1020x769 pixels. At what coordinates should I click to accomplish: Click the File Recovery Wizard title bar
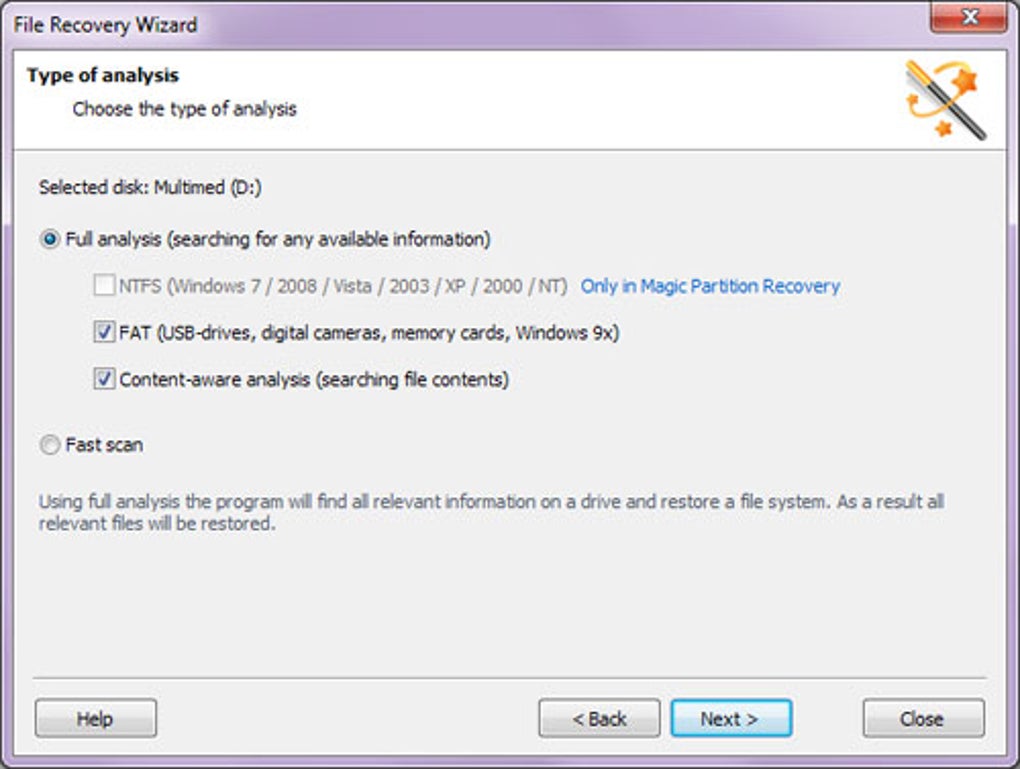pos(400,22)
